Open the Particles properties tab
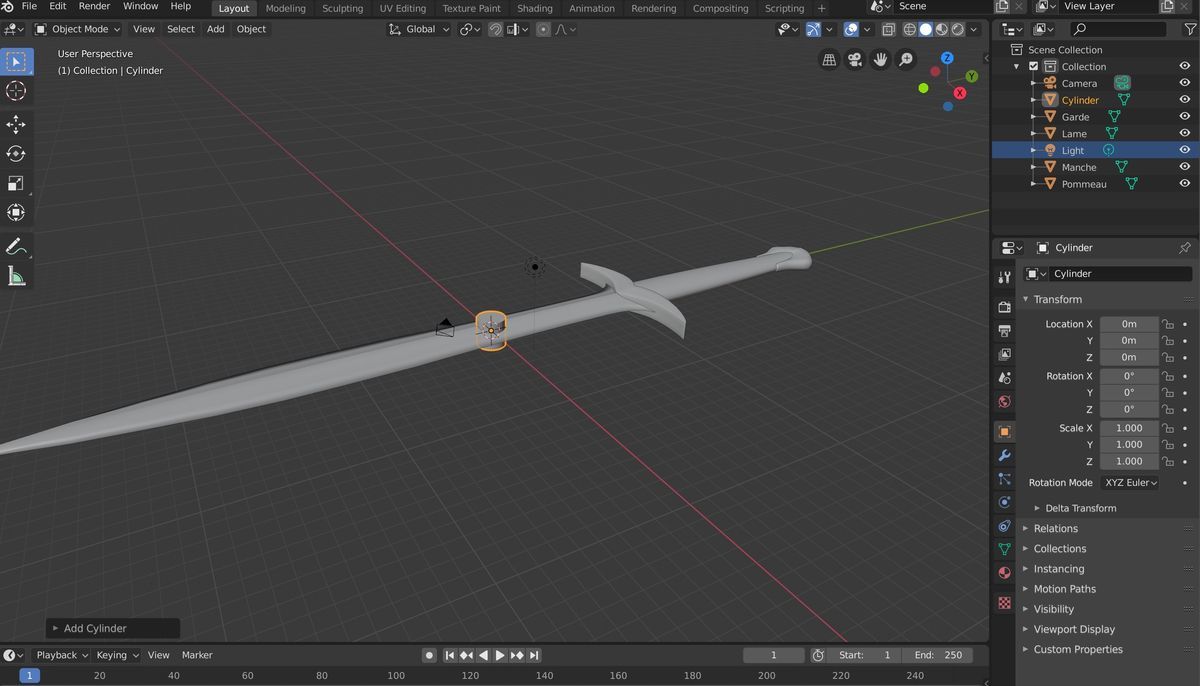The height and width of the screenshot is (686, 1200). (1005, 479)
